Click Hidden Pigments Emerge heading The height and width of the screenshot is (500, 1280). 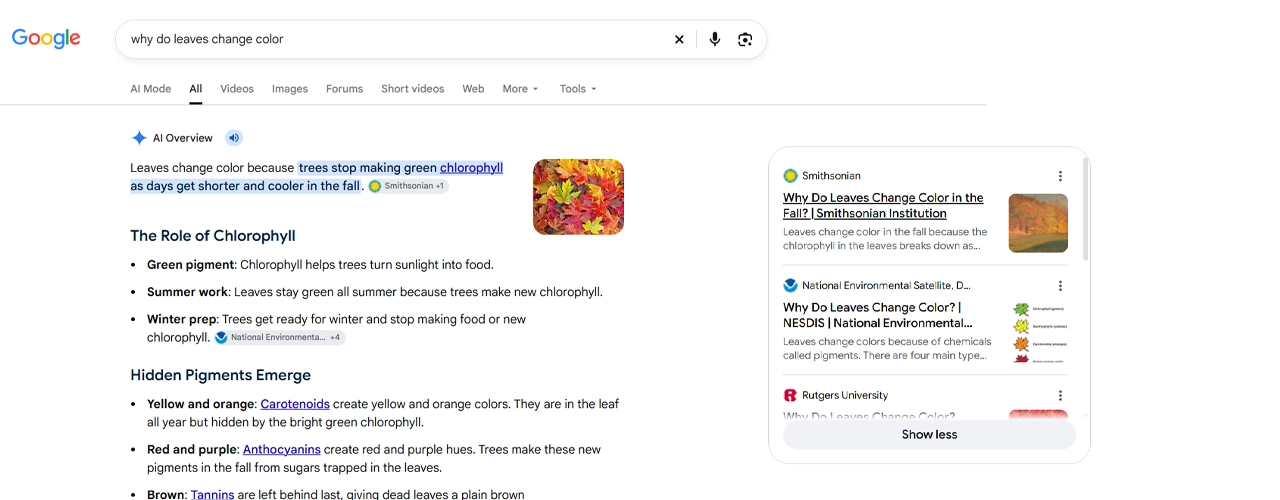coord(220,375)
